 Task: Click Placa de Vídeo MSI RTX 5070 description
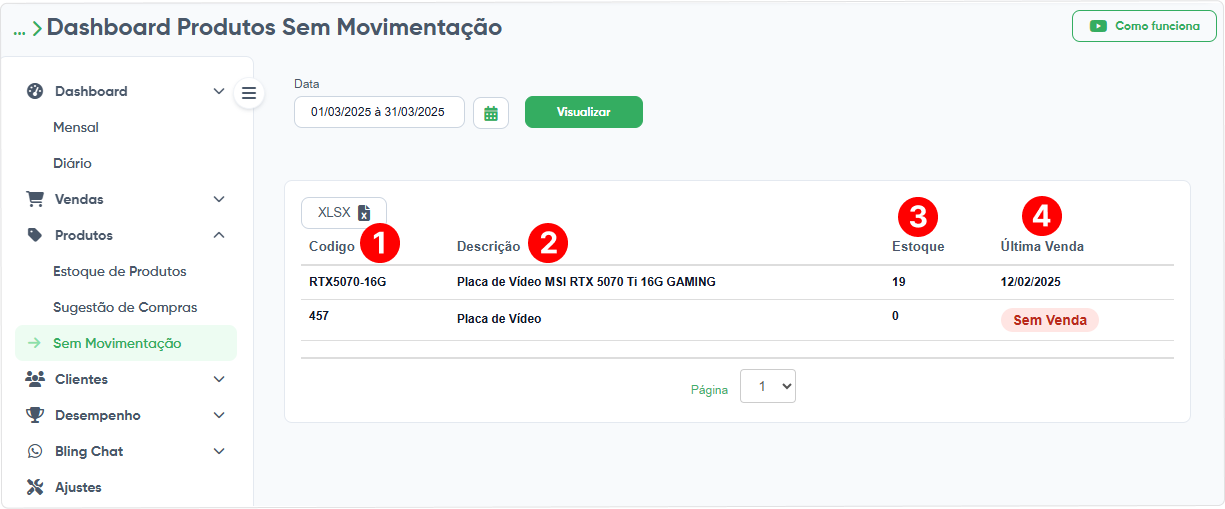coord(586,282)
